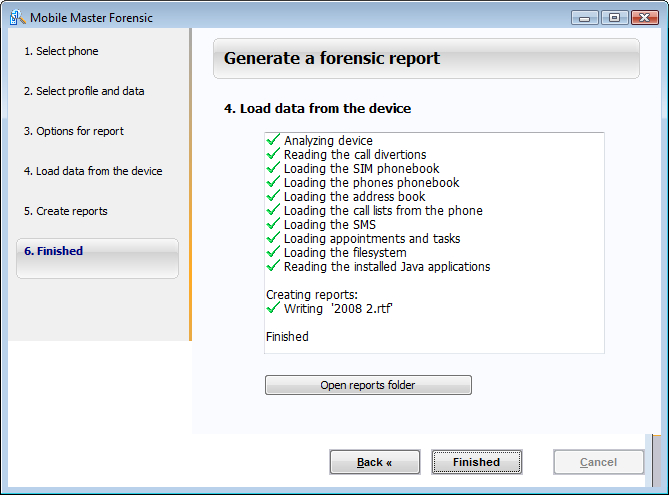Image resolution: width=669 pixels, height=495 pixels.
Task: Select step 2. Select profile and data
Action: (84, 91)
